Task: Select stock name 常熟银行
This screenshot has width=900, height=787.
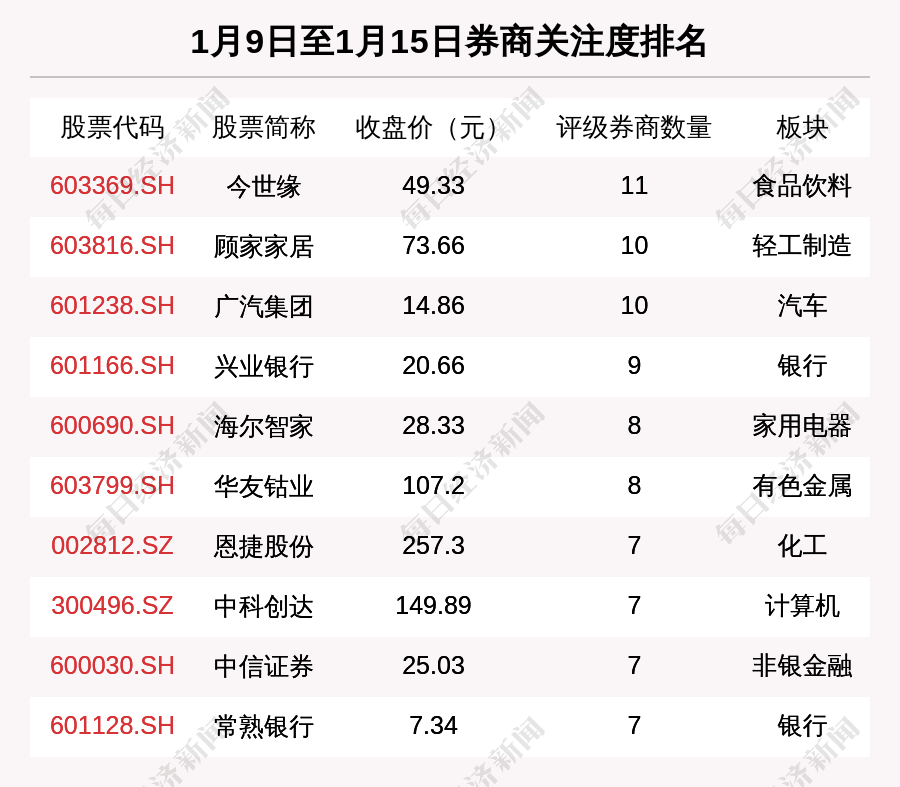Action: [263, 726]
